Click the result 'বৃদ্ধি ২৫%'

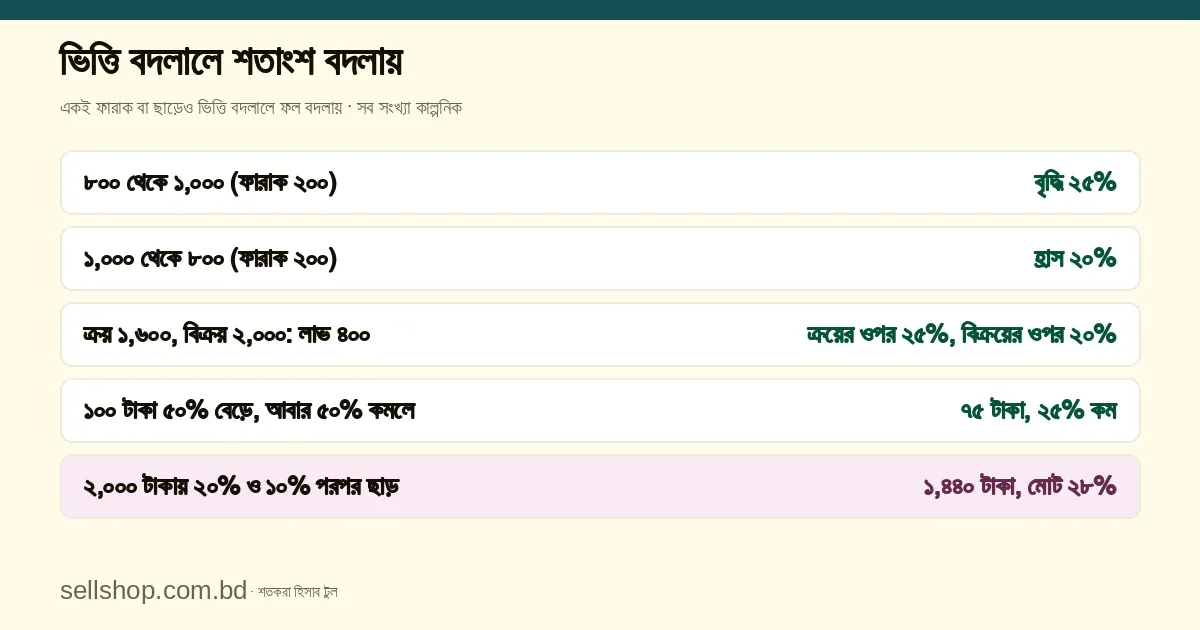(1075, 183)
